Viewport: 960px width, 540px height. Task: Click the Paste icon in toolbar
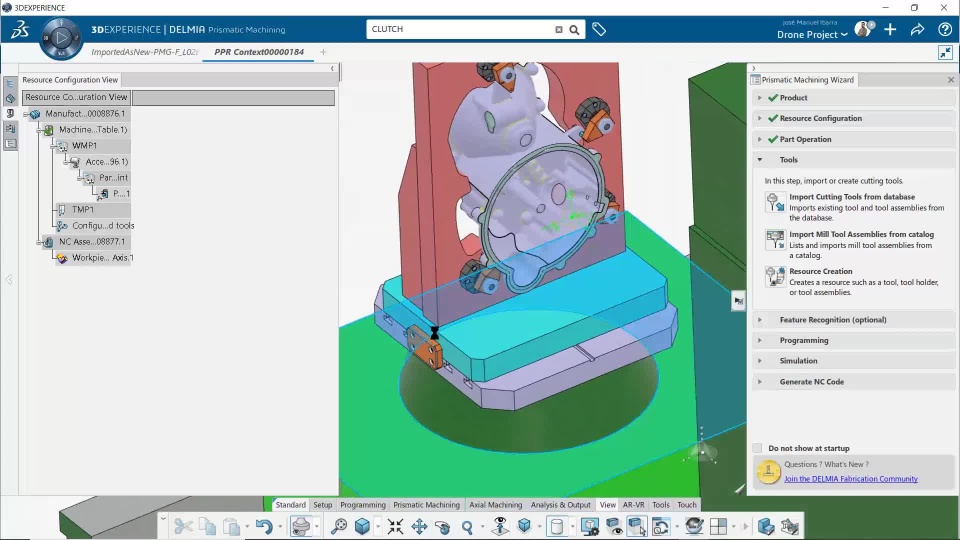click(231, 527)
